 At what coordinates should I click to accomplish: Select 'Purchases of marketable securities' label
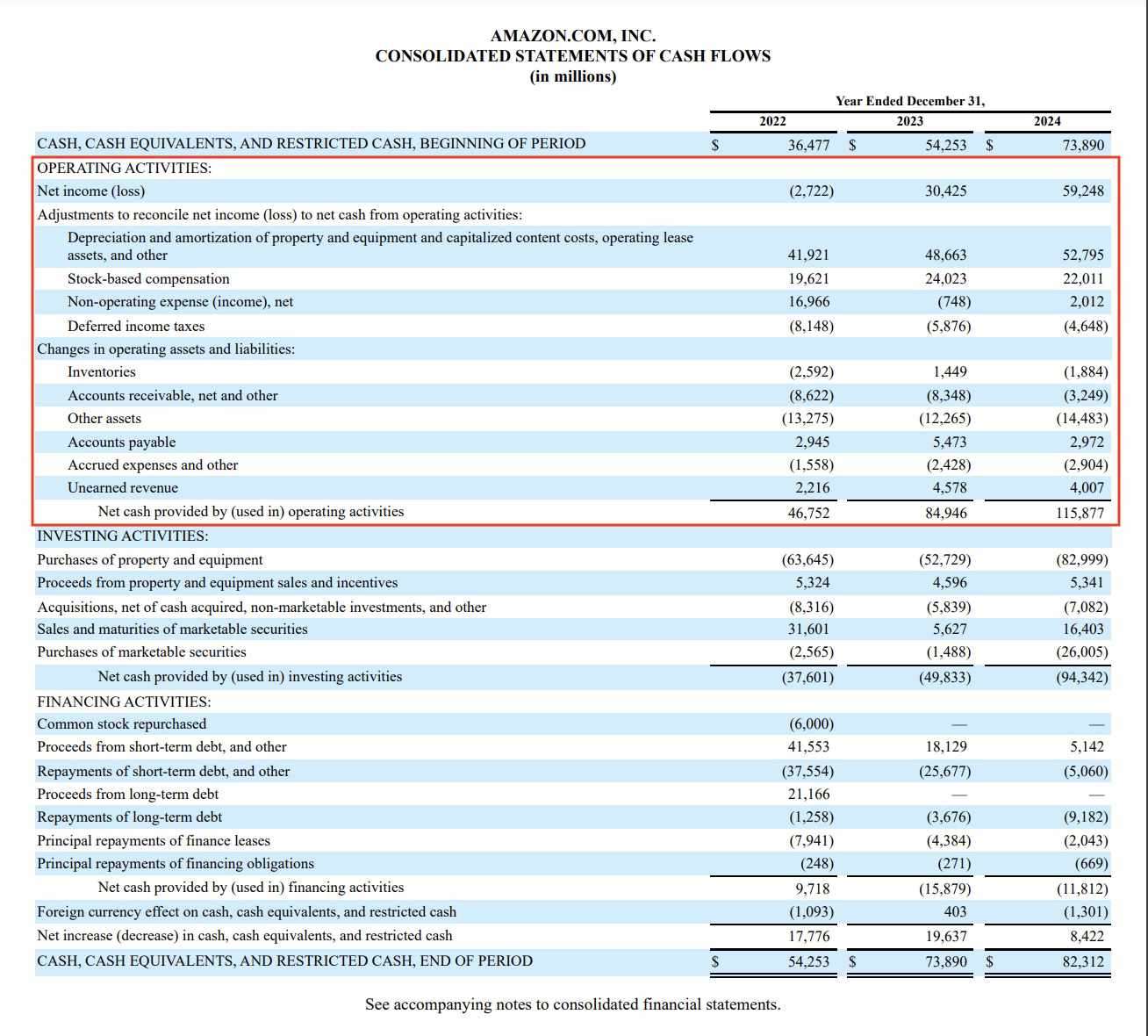[x=141, y=652]
